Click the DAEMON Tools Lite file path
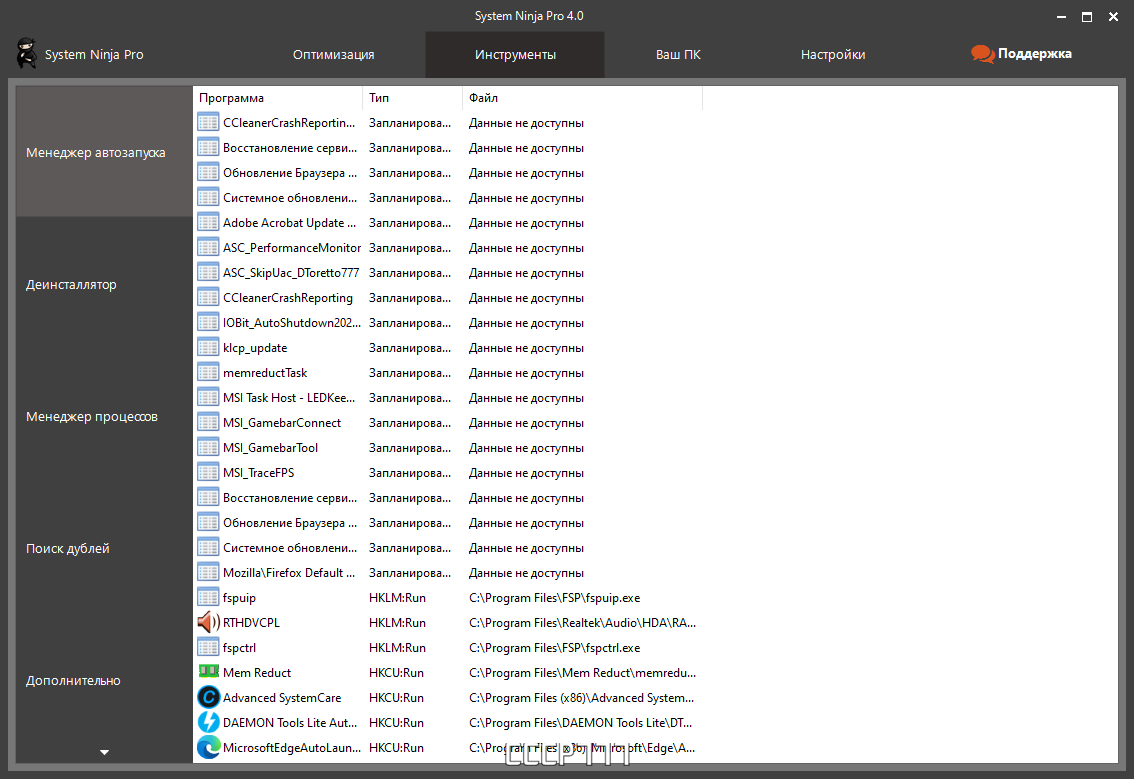This screenshot has width=1134, height=779. tap(581, 723)
